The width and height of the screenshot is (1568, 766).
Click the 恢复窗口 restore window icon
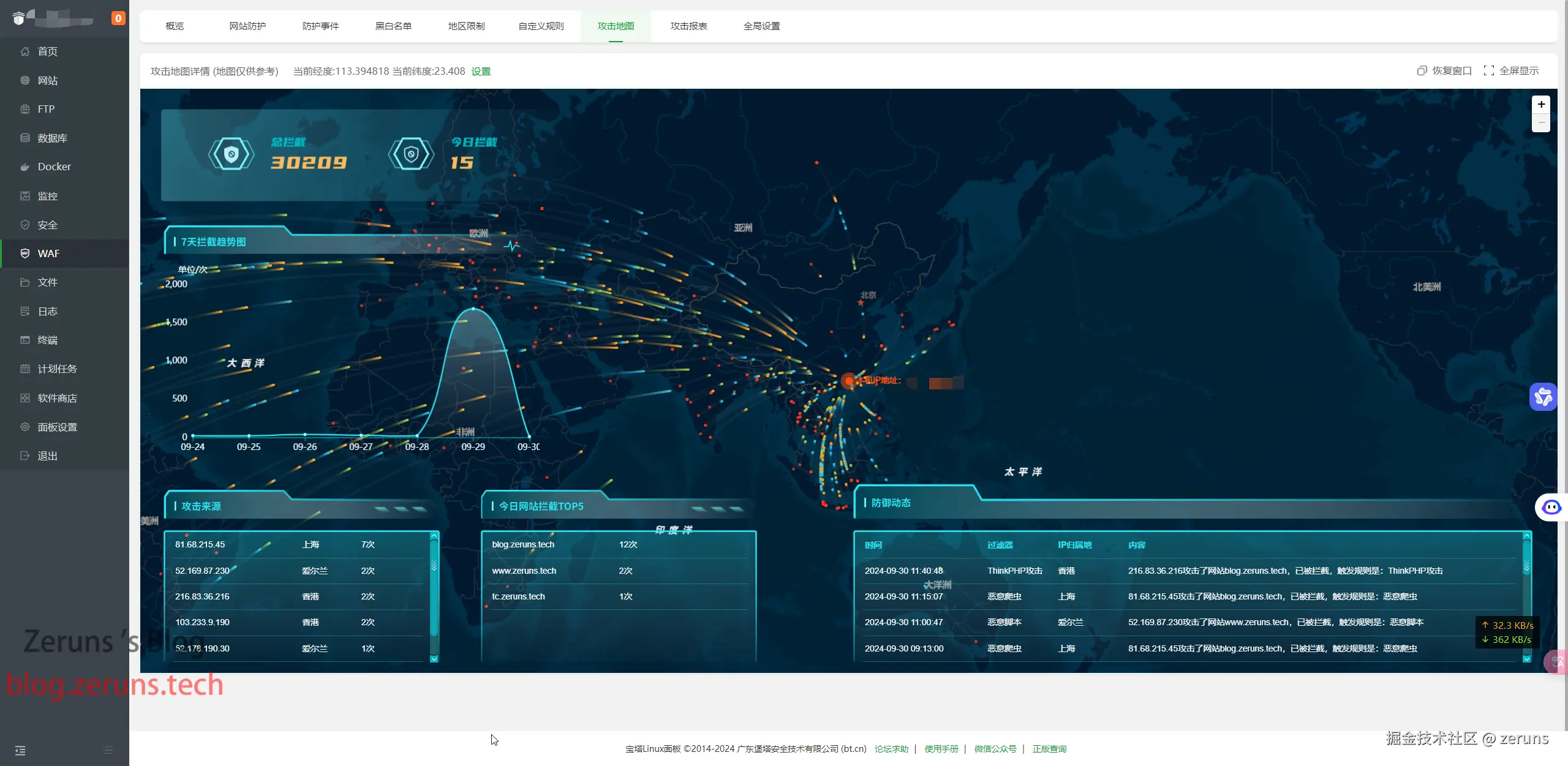click(x=1422, y=71)
